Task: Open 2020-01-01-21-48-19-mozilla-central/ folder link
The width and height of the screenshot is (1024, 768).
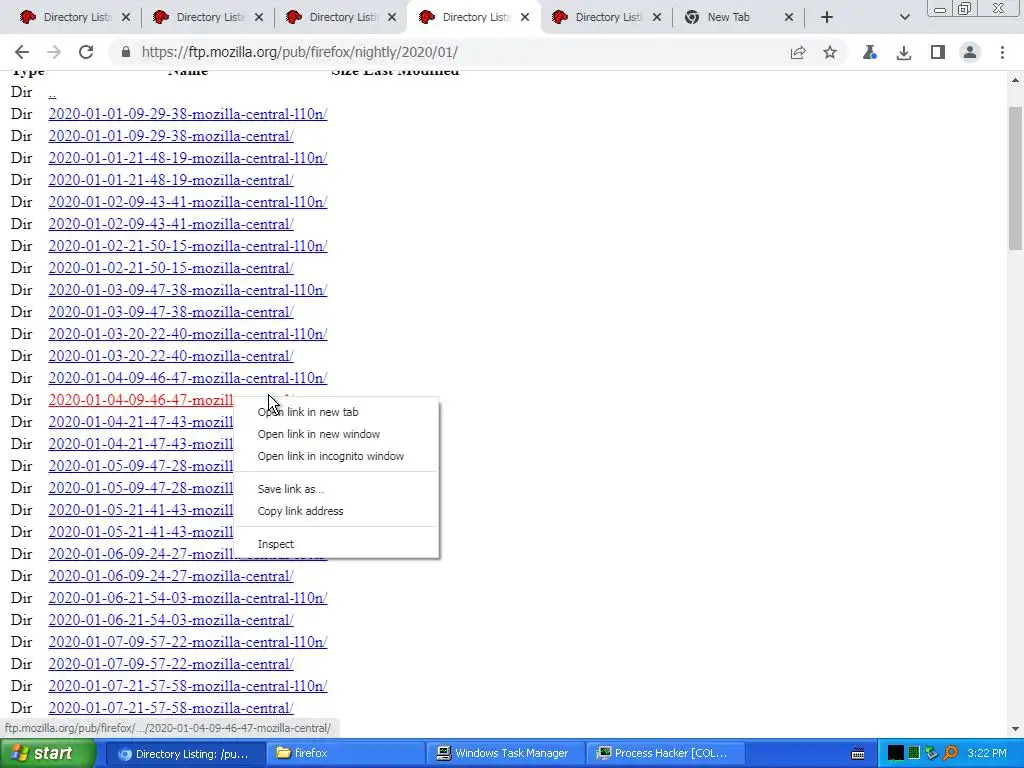Action: click(170, 180)
